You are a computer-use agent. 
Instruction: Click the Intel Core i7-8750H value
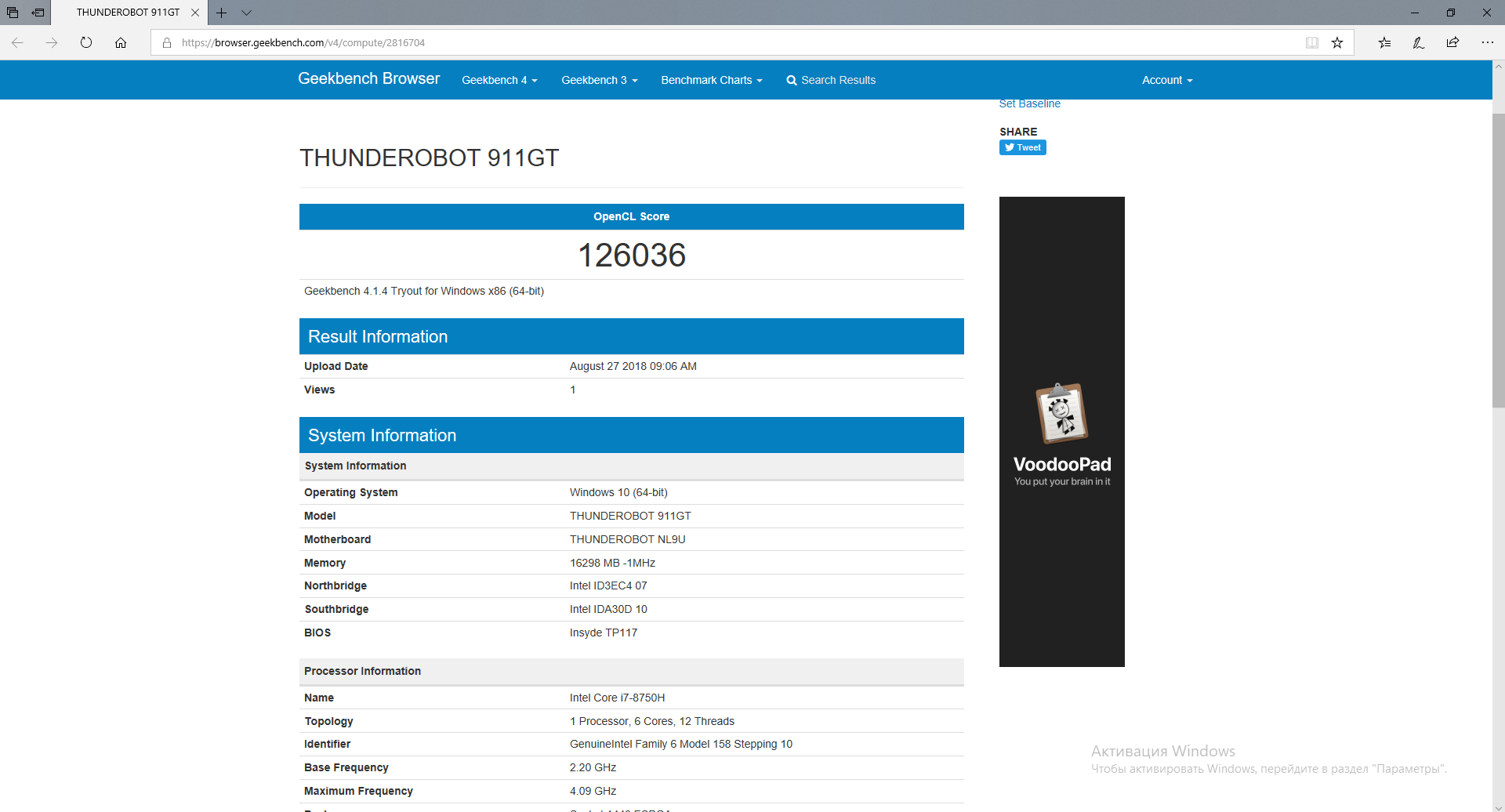point(617,698)
